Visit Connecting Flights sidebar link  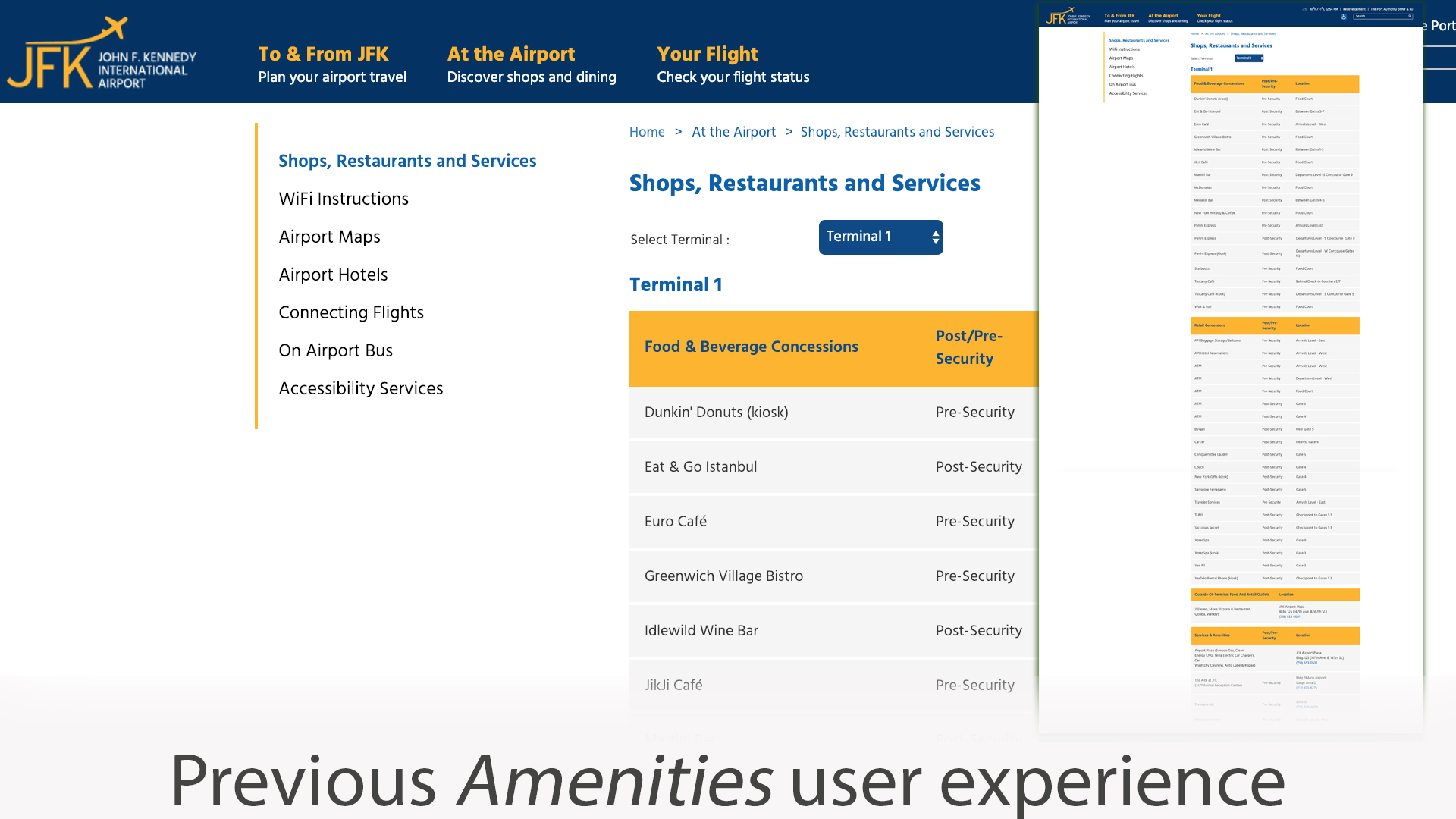coord(351,312)
